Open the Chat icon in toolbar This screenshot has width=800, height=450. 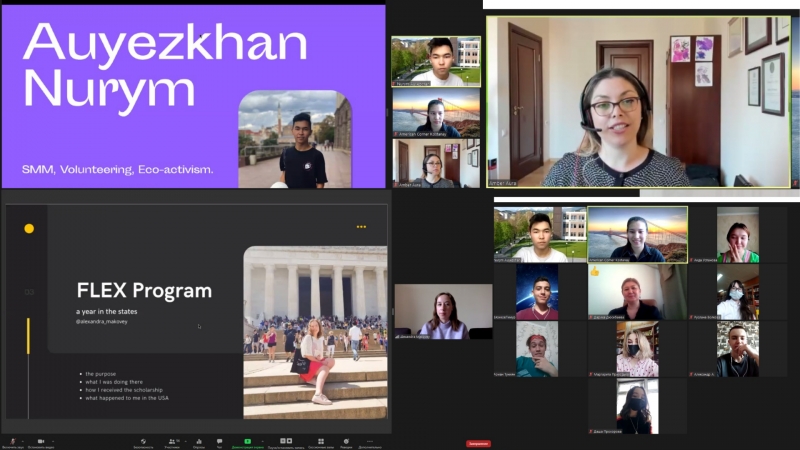(x=219, y=440)
